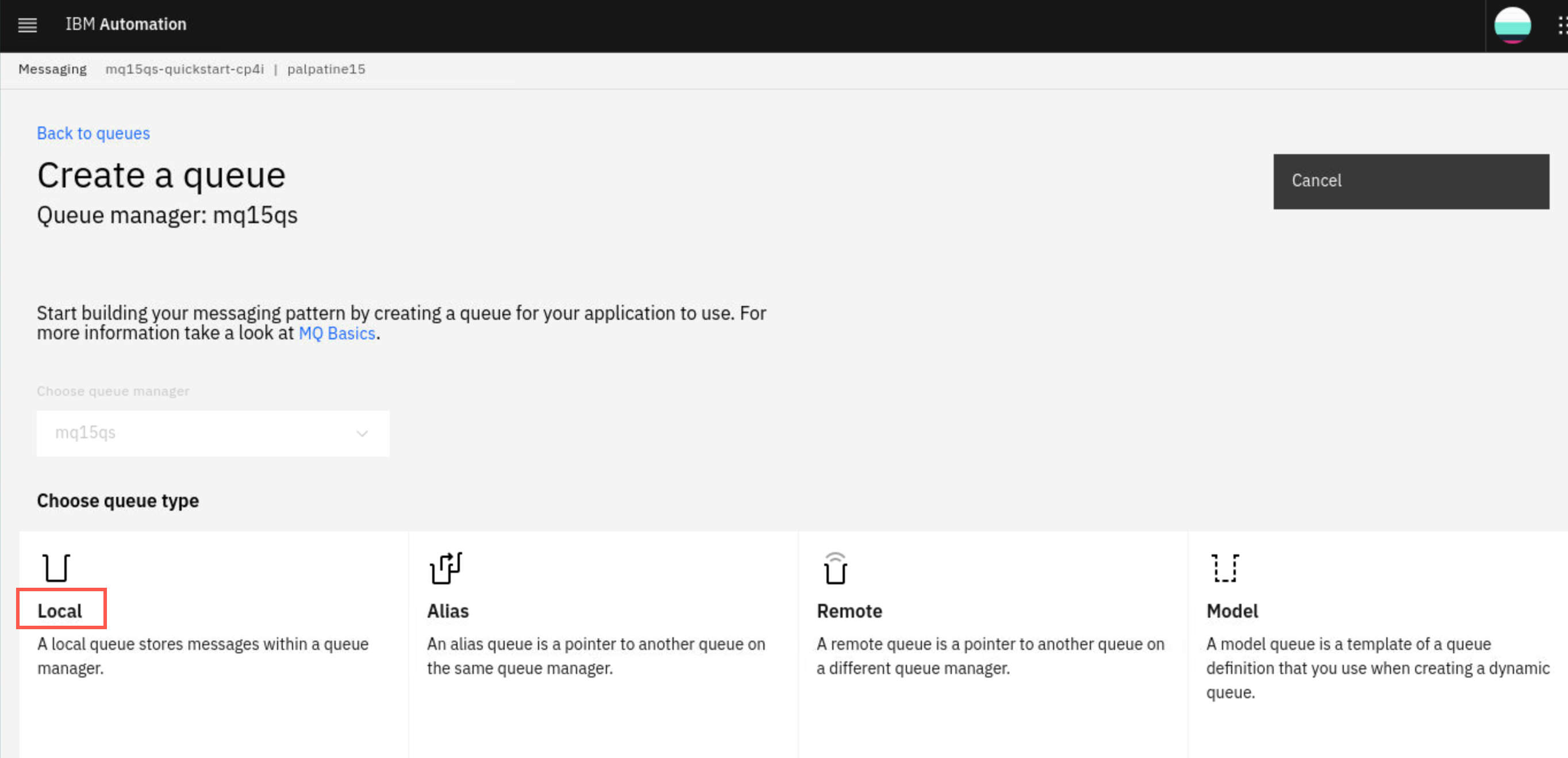
Task: Click the palpatine15 breadcrumb
Action: 326,69
